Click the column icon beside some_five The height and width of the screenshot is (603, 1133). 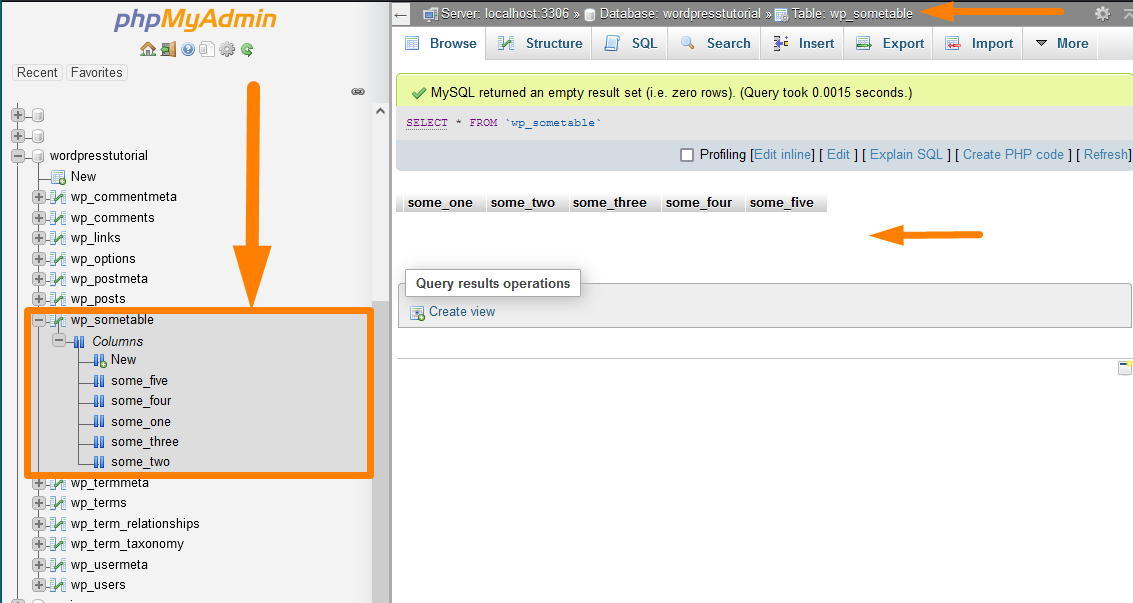[x=99, y=381]
